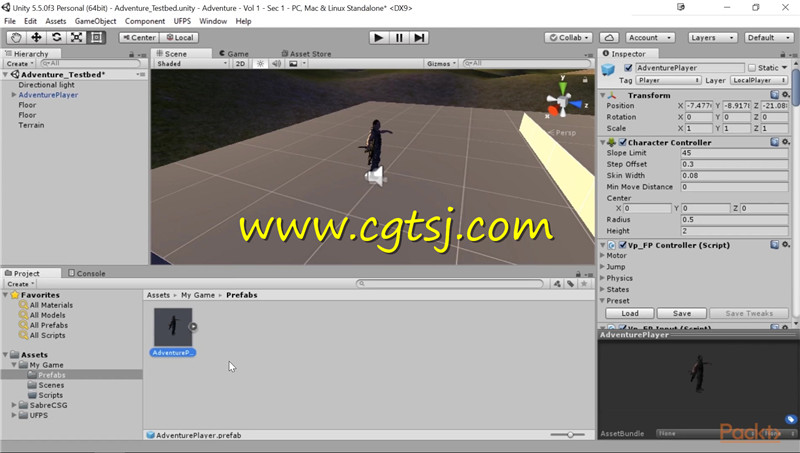Open the Component menu
The width and height of the screenshot is (800, 453).
(145, 21)
